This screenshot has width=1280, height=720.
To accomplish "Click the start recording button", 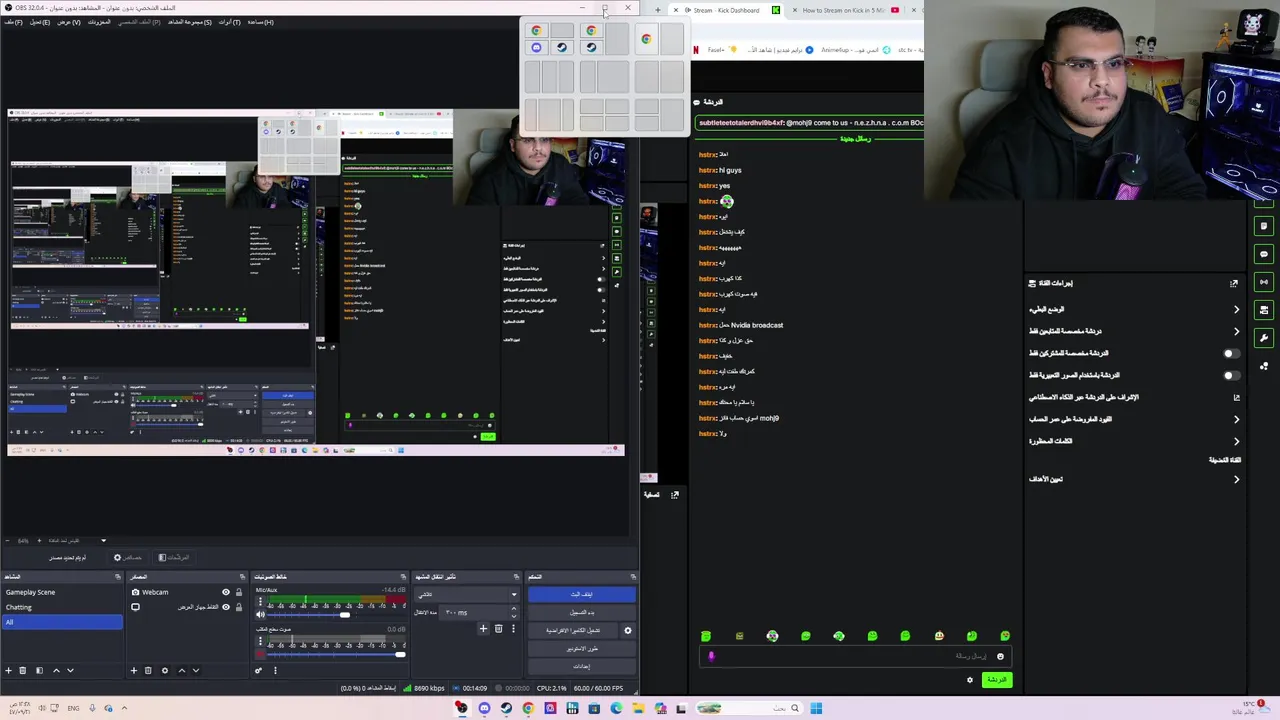I will click(581, 612).
